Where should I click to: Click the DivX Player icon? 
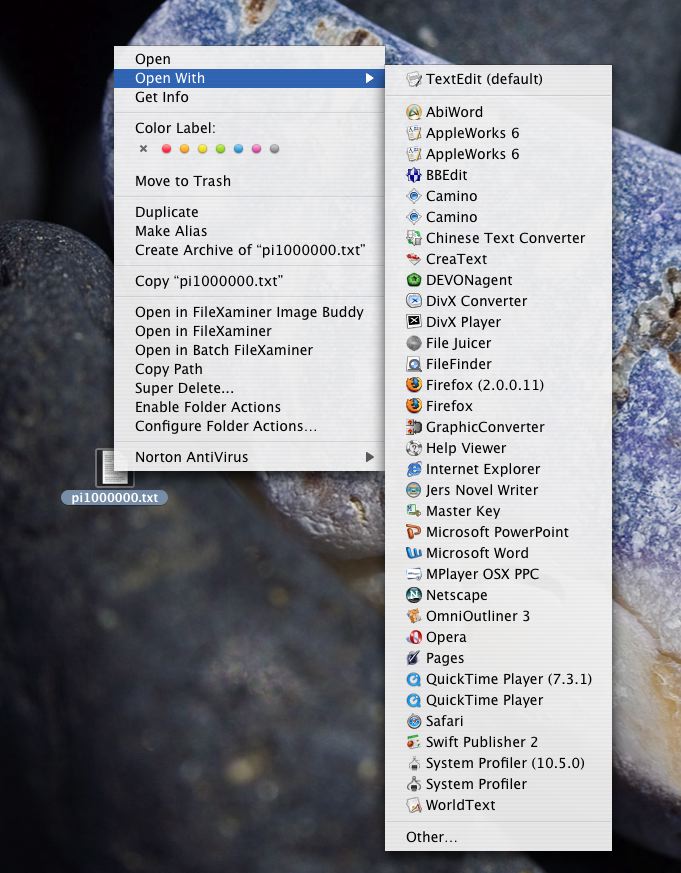click(x=414, y=322)
